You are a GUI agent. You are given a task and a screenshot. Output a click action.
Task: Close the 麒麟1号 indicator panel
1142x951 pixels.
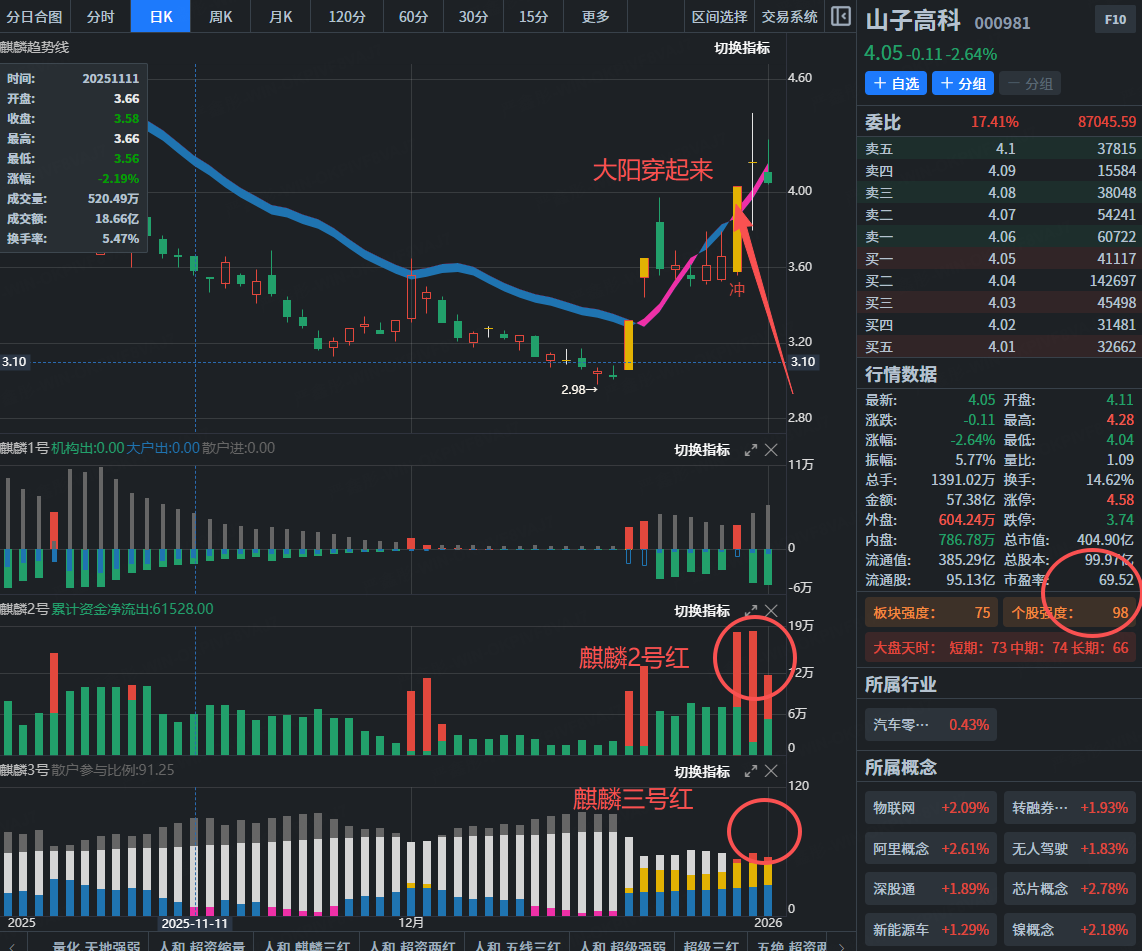coord(771,451)
